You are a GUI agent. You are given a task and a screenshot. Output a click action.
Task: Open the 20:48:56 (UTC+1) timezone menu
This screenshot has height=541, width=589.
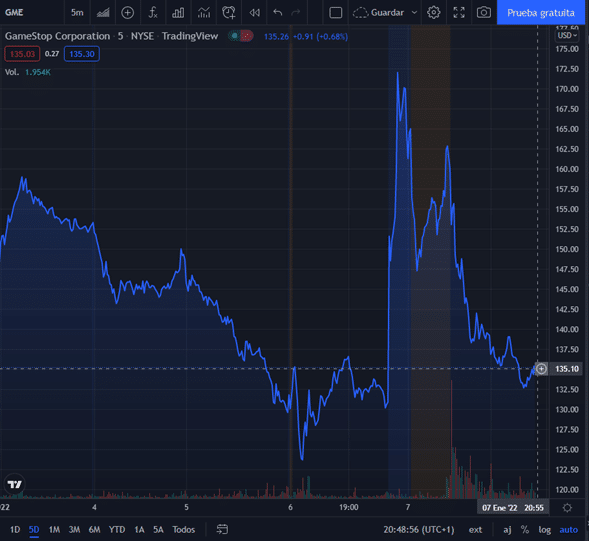pos(418,529)
